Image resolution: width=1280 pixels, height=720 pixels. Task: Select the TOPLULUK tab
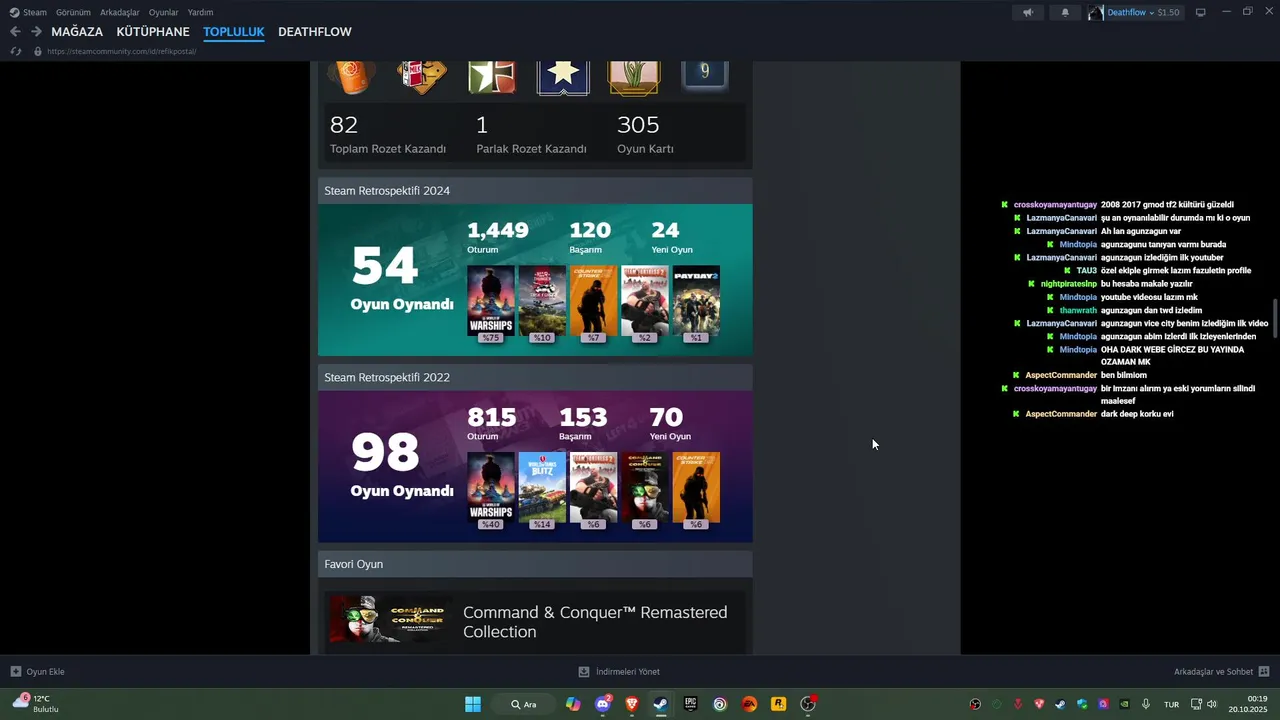point(234,32)
